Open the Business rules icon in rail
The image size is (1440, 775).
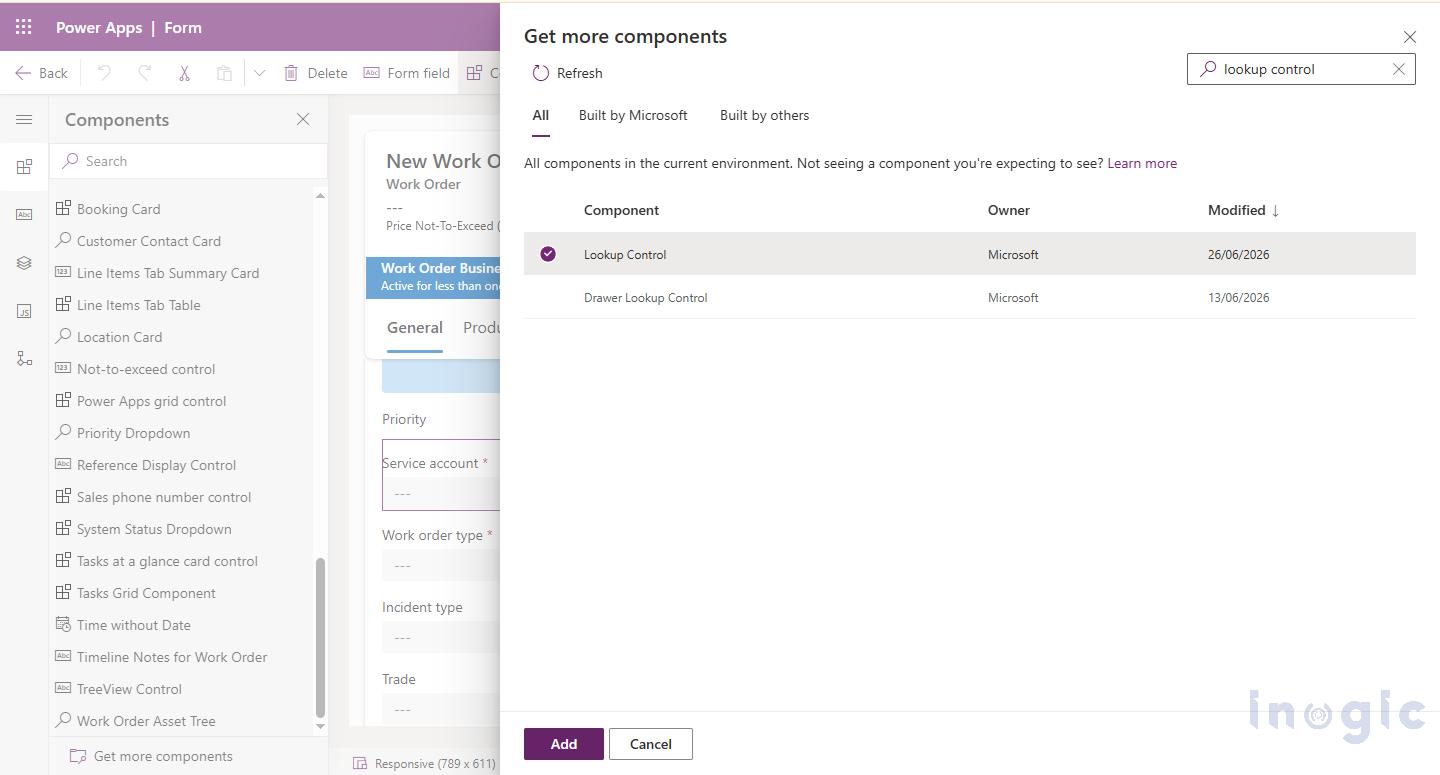[x=24, y=359]
